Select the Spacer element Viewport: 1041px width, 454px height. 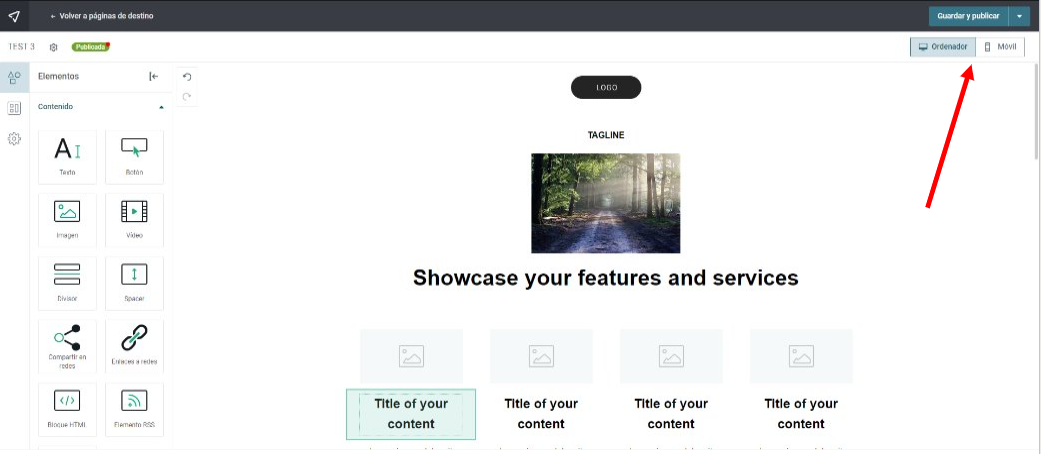click(x=134, y=283)
